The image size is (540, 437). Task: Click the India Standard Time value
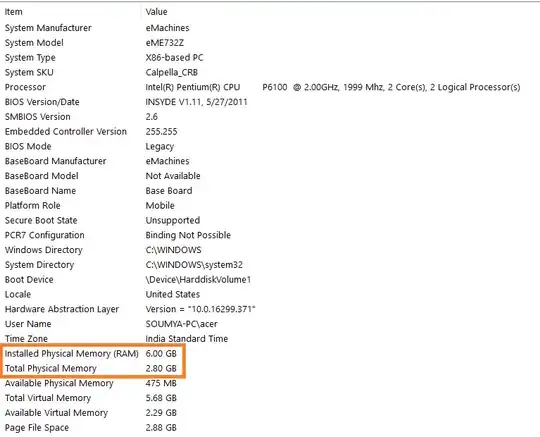point(187,339)
